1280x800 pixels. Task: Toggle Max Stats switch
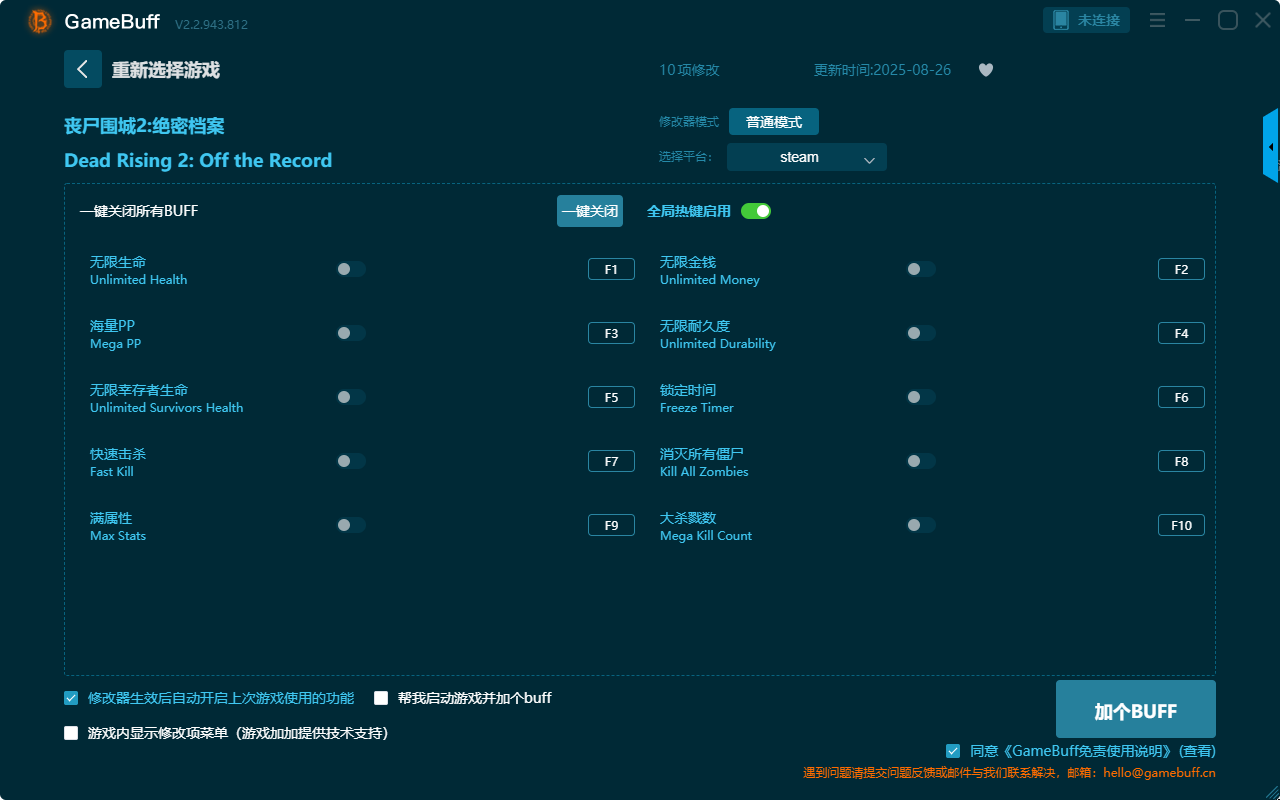[351, 525]
